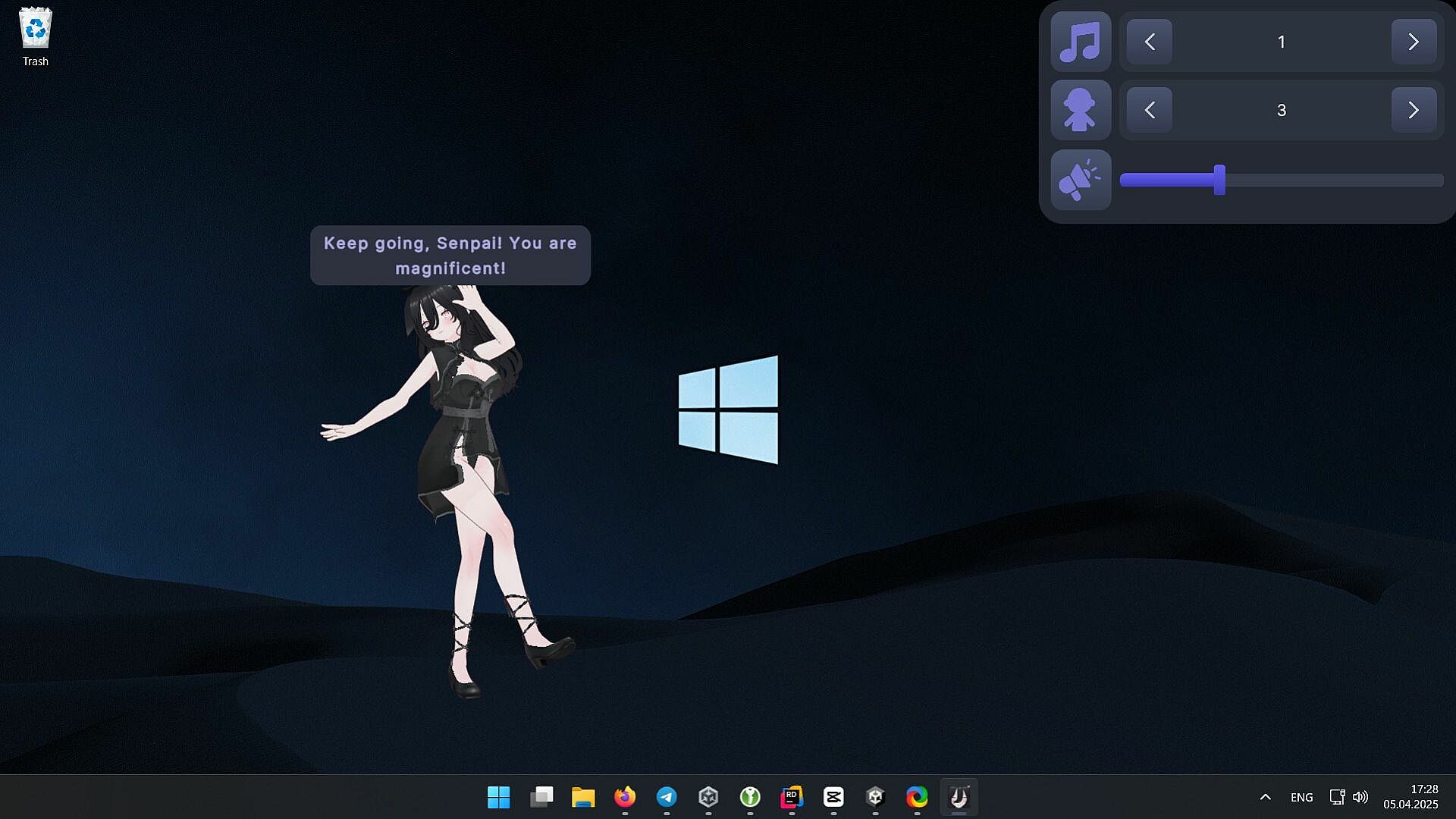Screen dimensions: 1456x819
Task: Open Firefox from the taskbar
Action: pyautogui.click(x=625, y=797)
